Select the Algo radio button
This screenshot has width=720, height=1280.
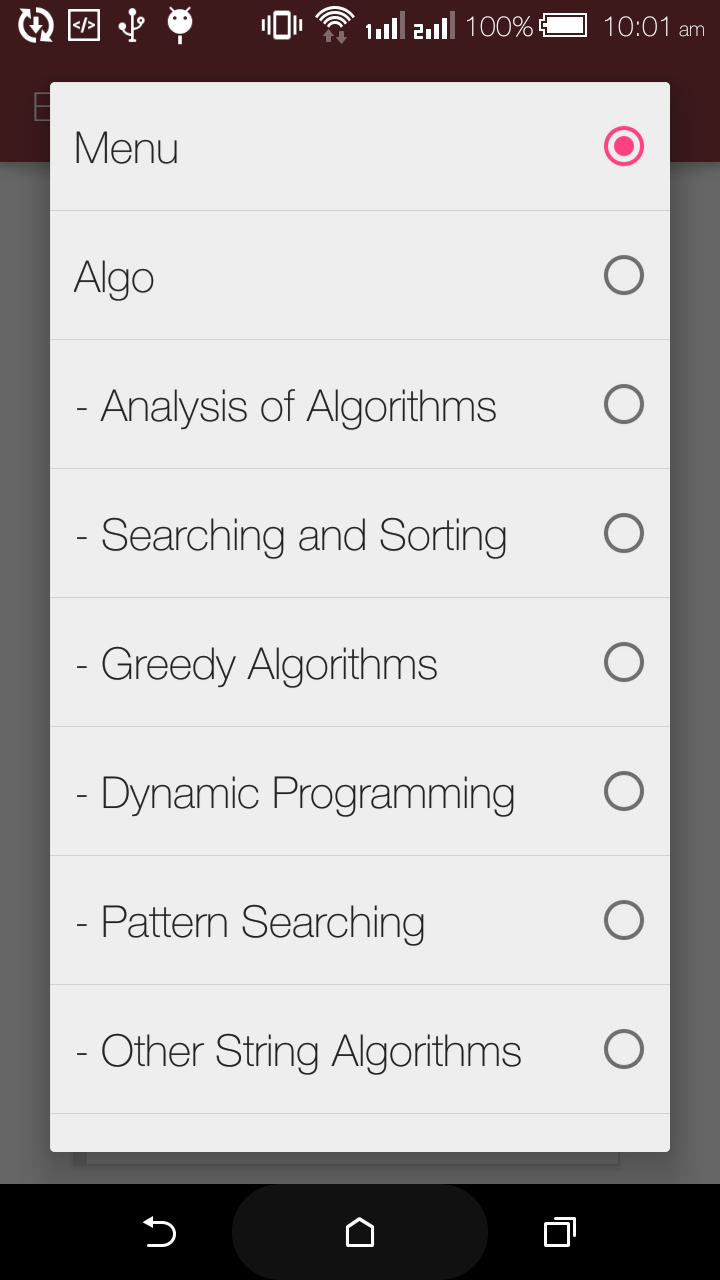point(623,275)
